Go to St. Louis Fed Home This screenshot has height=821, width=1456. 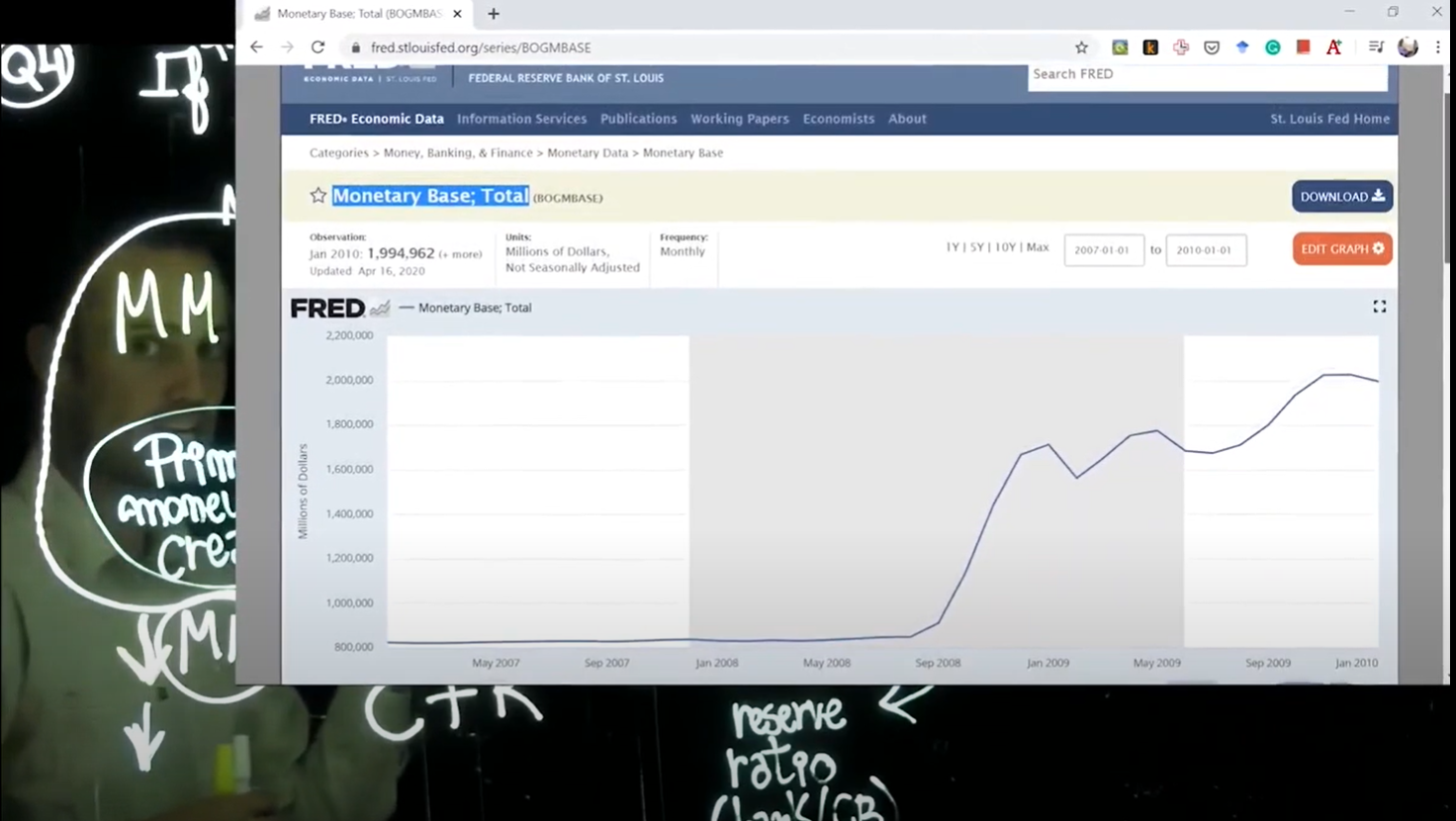coord(1329,119)
